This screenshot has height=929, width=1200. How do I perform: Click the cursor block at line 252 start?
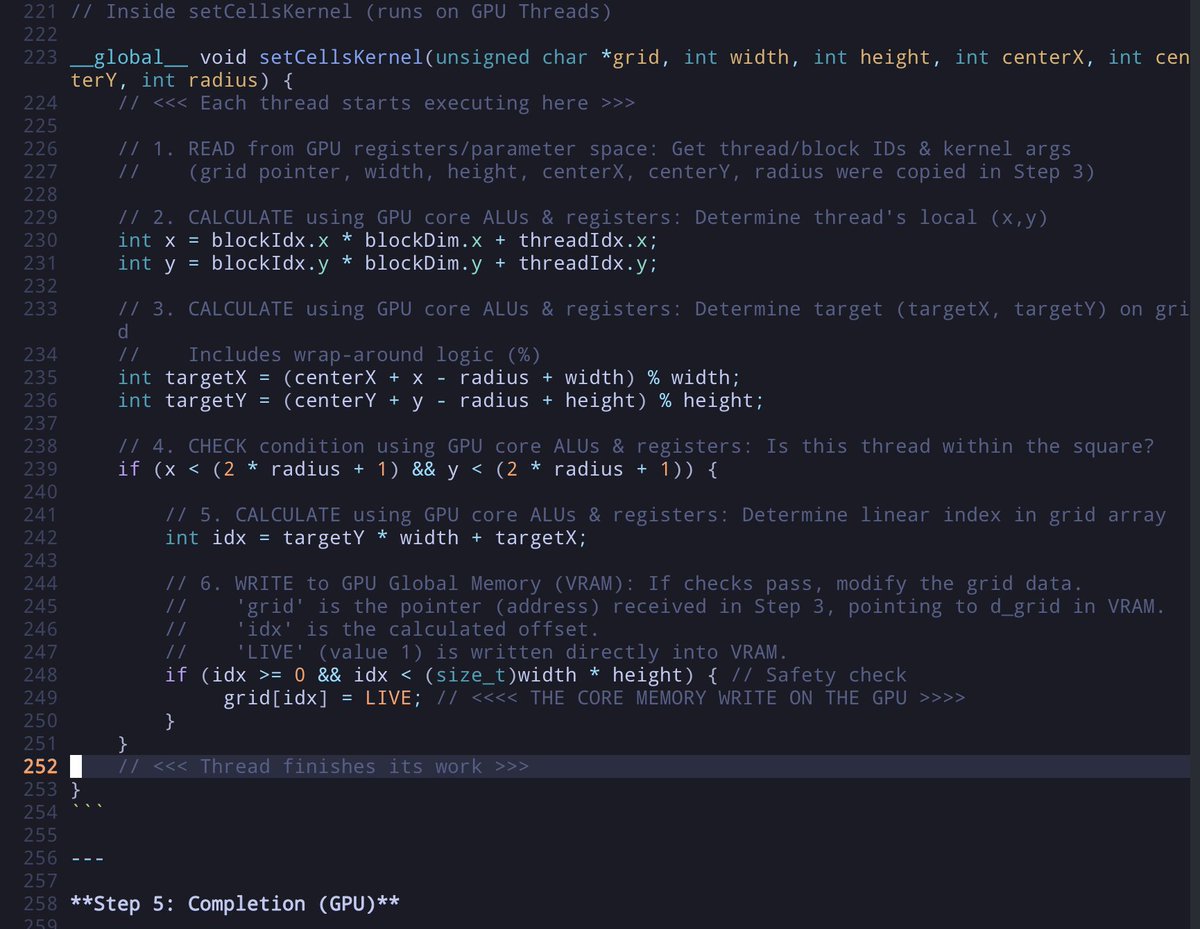pyautogui.click(x=76, y=767)
